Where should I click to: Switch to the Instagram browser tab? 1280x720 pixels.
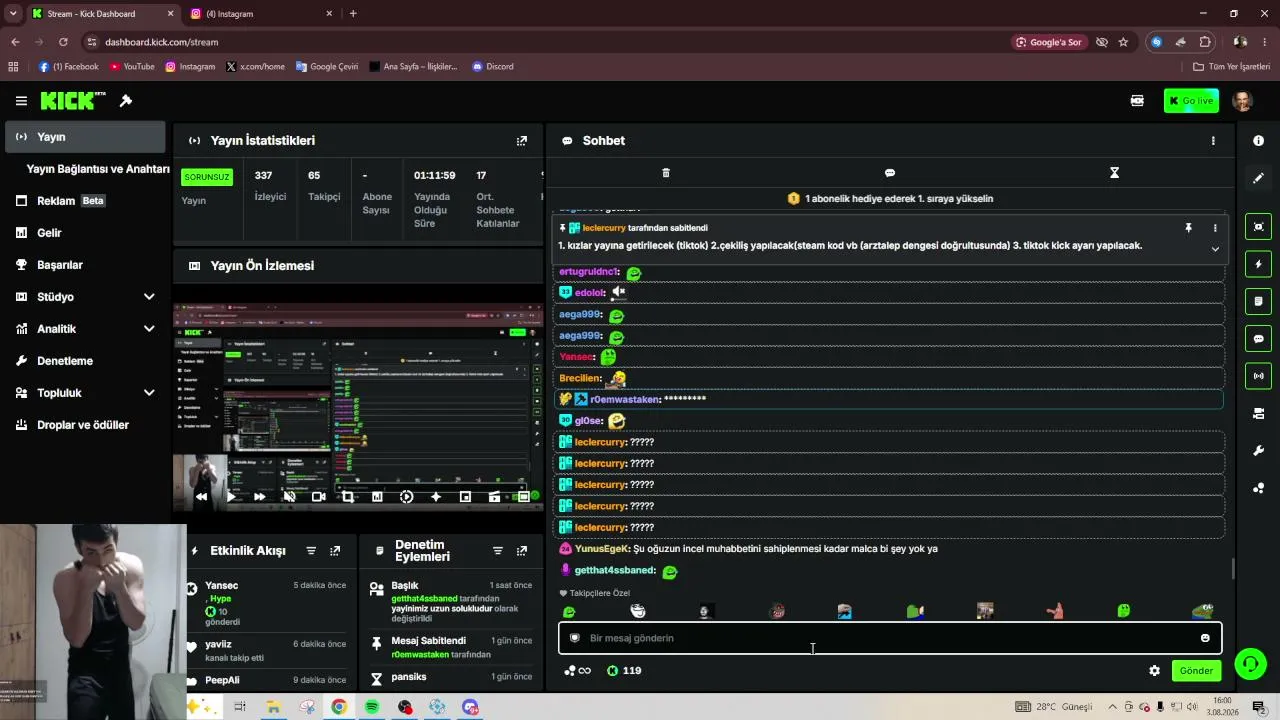tap(260, 14)
